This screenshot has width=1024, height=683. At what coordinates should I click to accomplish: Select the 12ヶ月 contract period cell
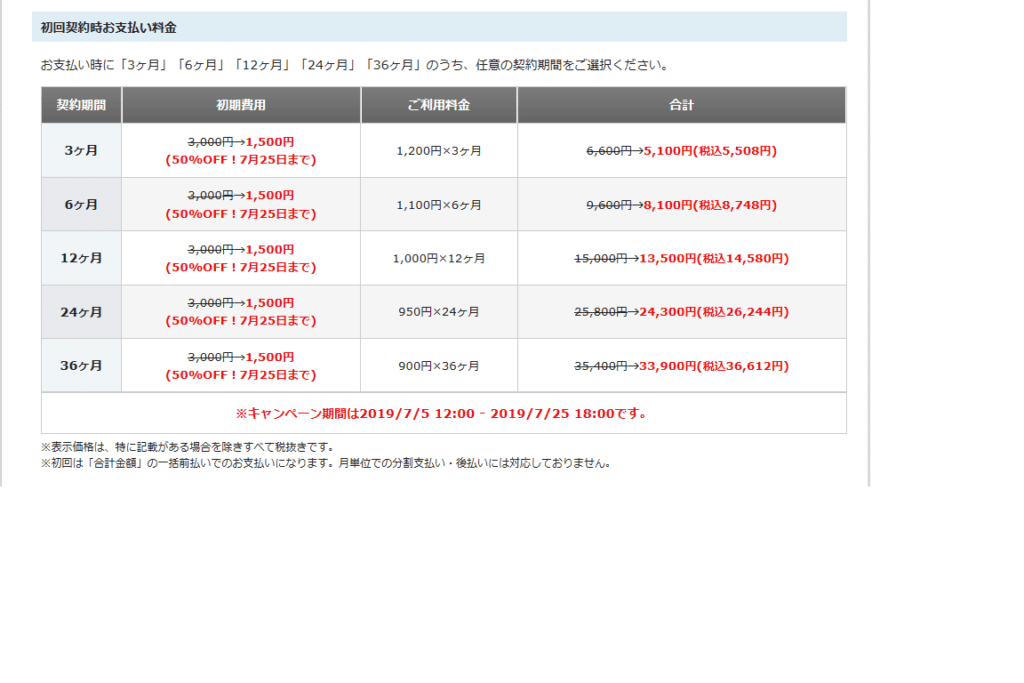81,258
